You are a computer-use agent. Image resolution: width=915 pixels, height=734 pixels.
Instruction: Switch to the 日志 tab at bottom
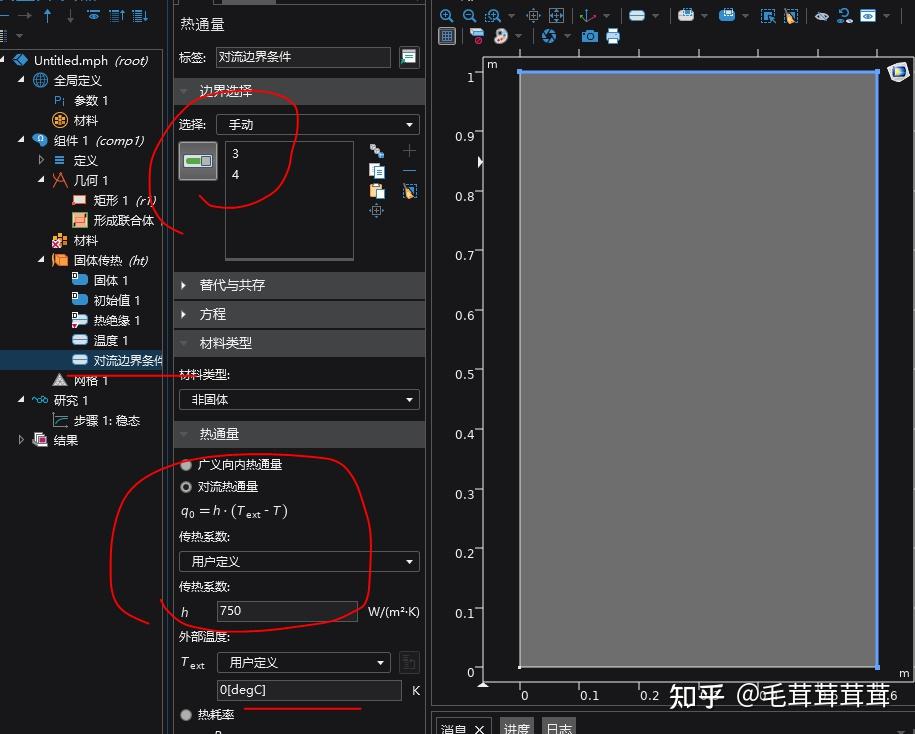(x=558, y=727)
